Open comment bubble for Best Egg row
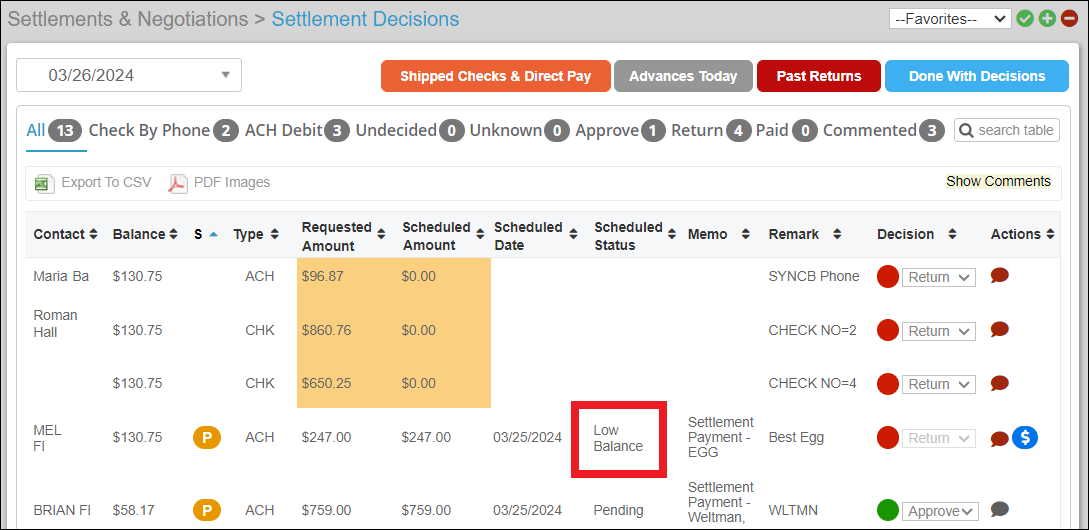 pos(999,438)
